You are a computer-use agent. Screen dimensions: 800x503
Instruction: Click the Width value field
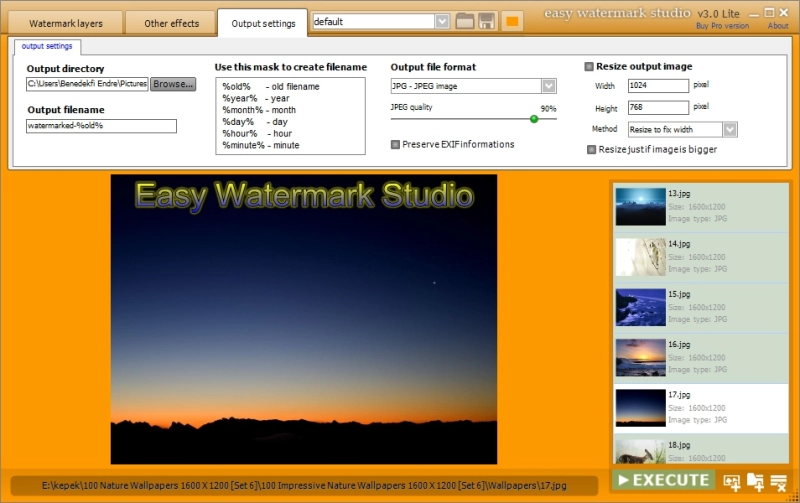click(x=658, y=86)
